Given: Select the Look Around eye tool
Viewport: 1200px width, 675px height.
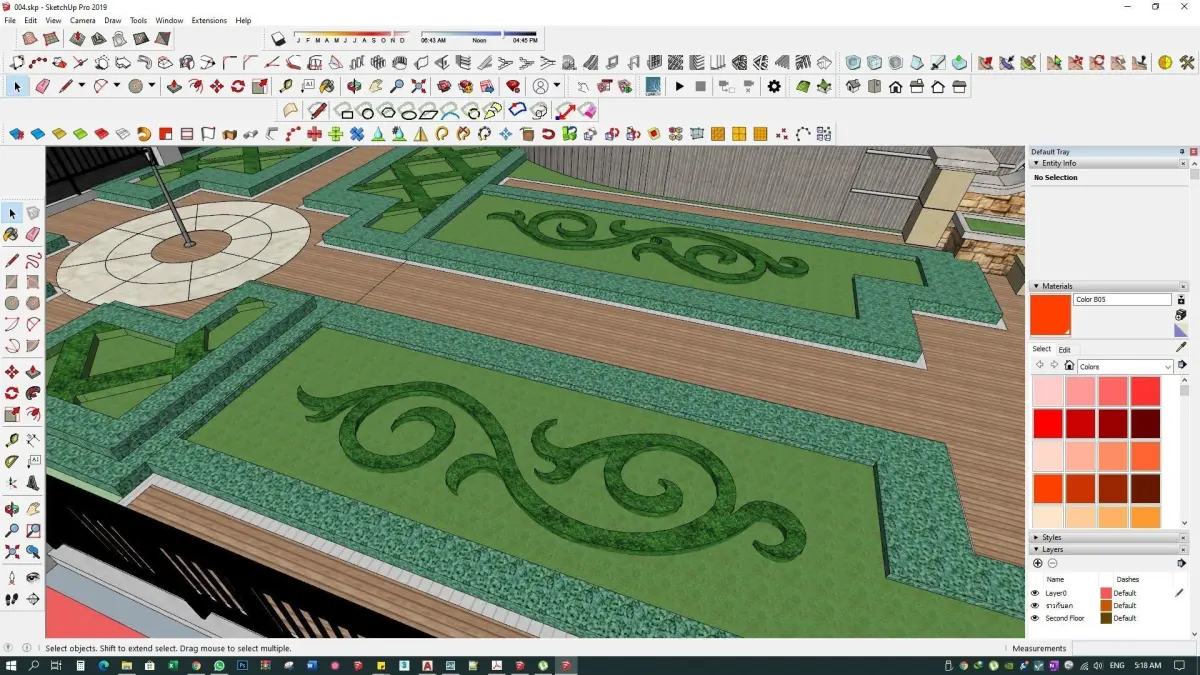Looking at the screenshot, I should point(33,577).
